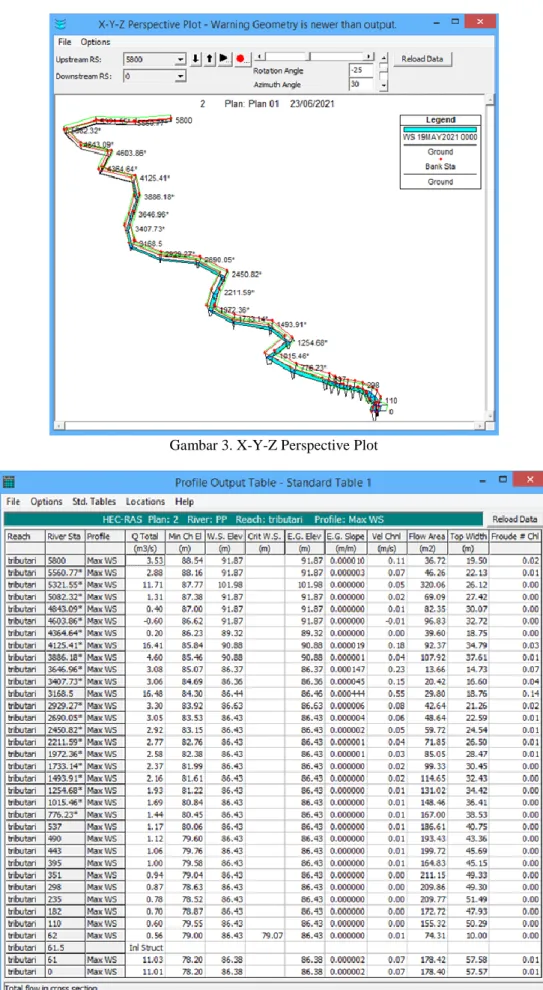Click the Q Total column header
Viewport: 543px width, 990px height.
(145, 536)
